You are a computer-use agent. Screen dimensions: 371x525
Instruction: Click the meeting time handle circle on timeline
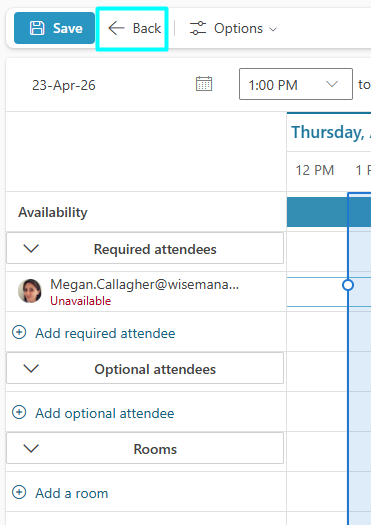348,285
